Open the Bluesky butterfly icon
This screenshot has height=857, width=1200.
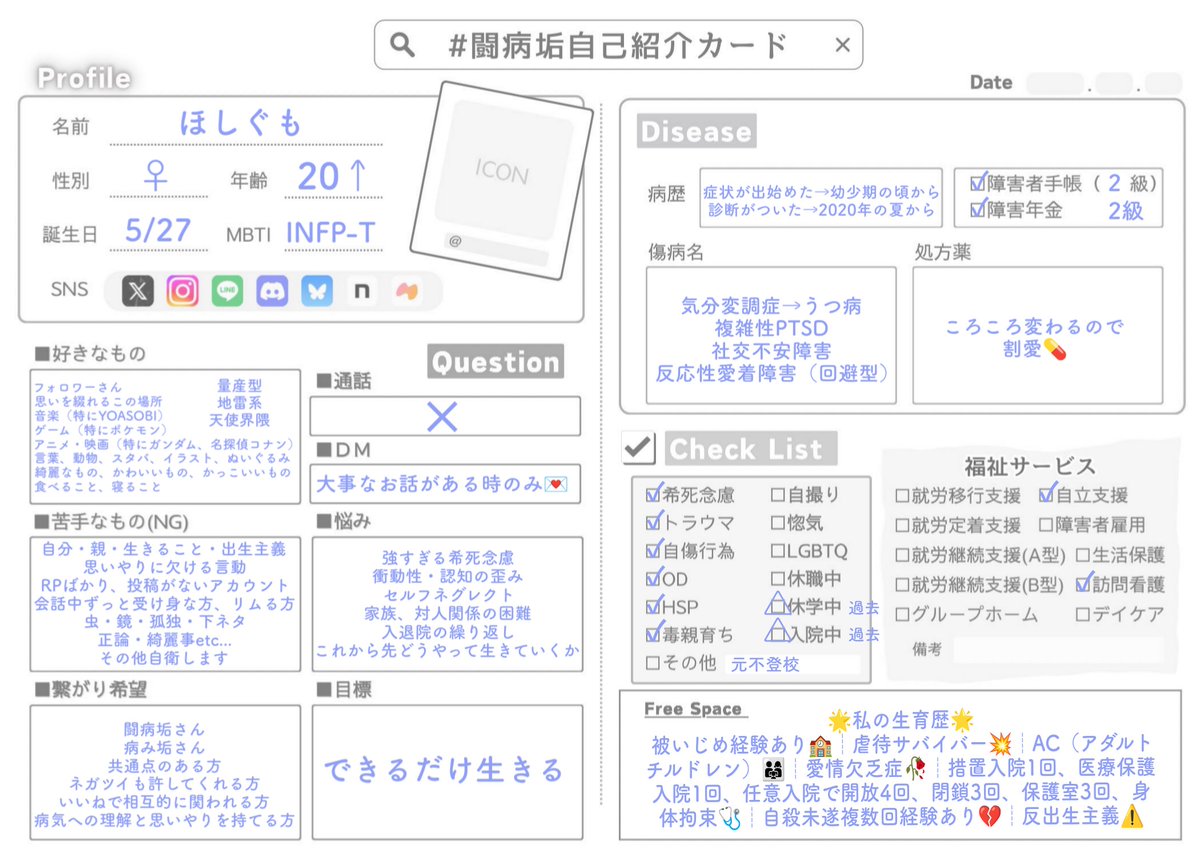point(317,291)
